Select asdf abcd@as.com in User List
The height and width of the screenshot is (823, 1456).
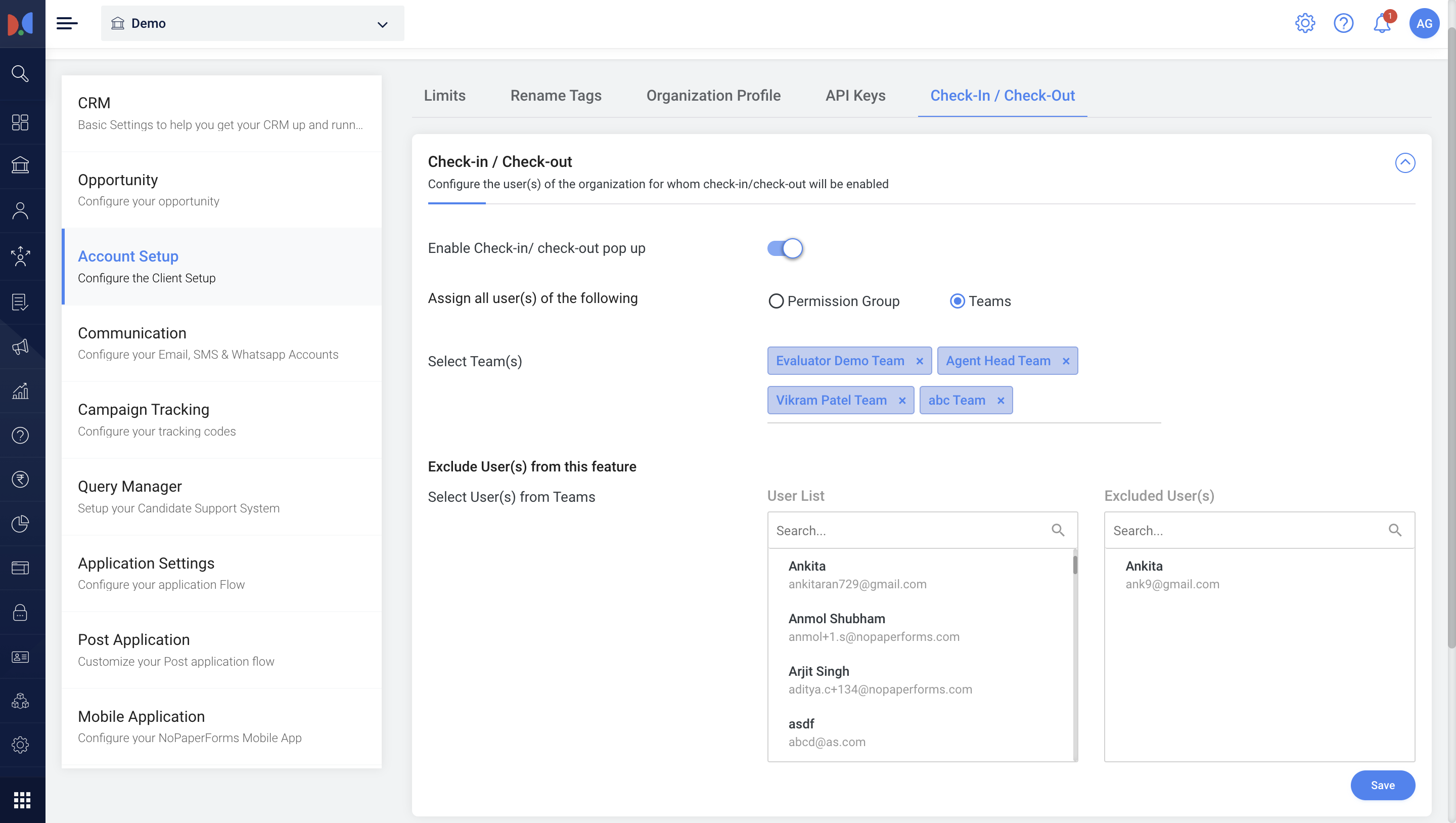click(x=921, y=732)
